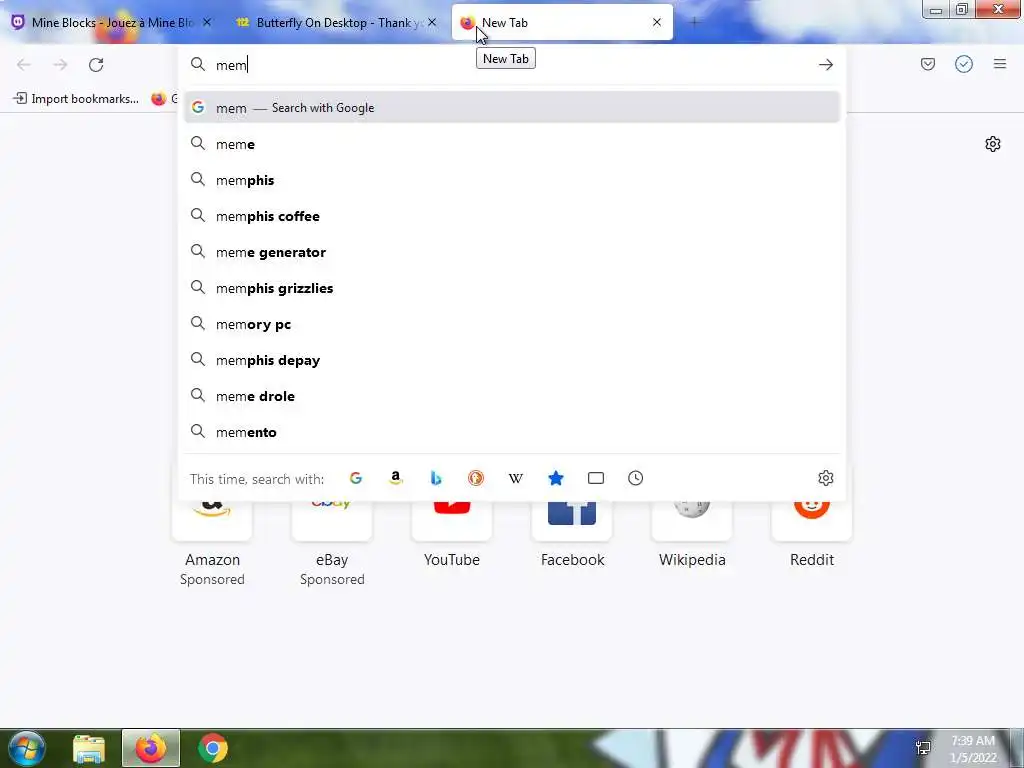The height and width of the screenshot is (768, 1024).
Task: Search open tabs using the tab icon
Action: (596, 478)
